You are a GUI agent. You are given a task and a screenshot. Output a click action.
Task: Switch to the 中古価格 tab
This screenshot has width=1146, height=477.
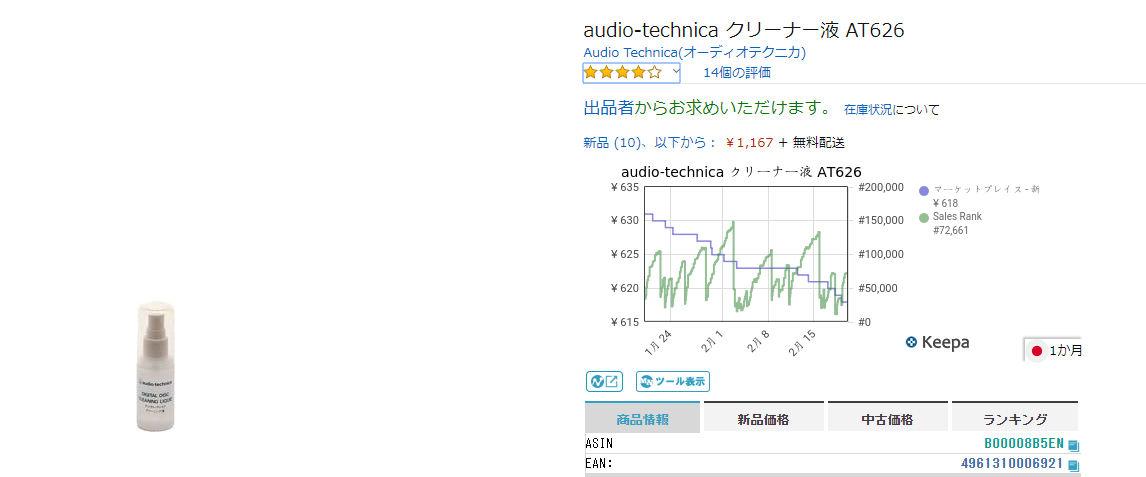pyautogui.click(x=887, y=419)
